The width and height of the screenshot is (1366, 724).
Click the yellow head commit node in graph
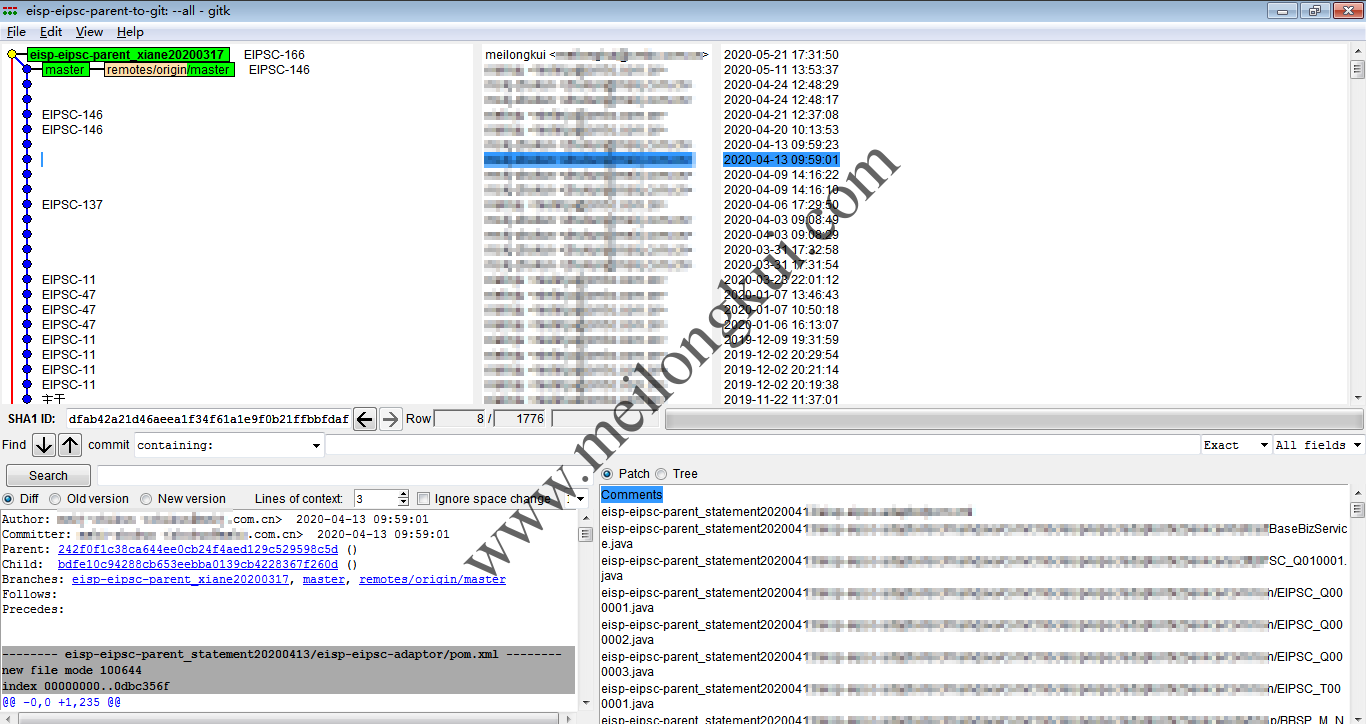pyautogui.click(x=12, y=55)
